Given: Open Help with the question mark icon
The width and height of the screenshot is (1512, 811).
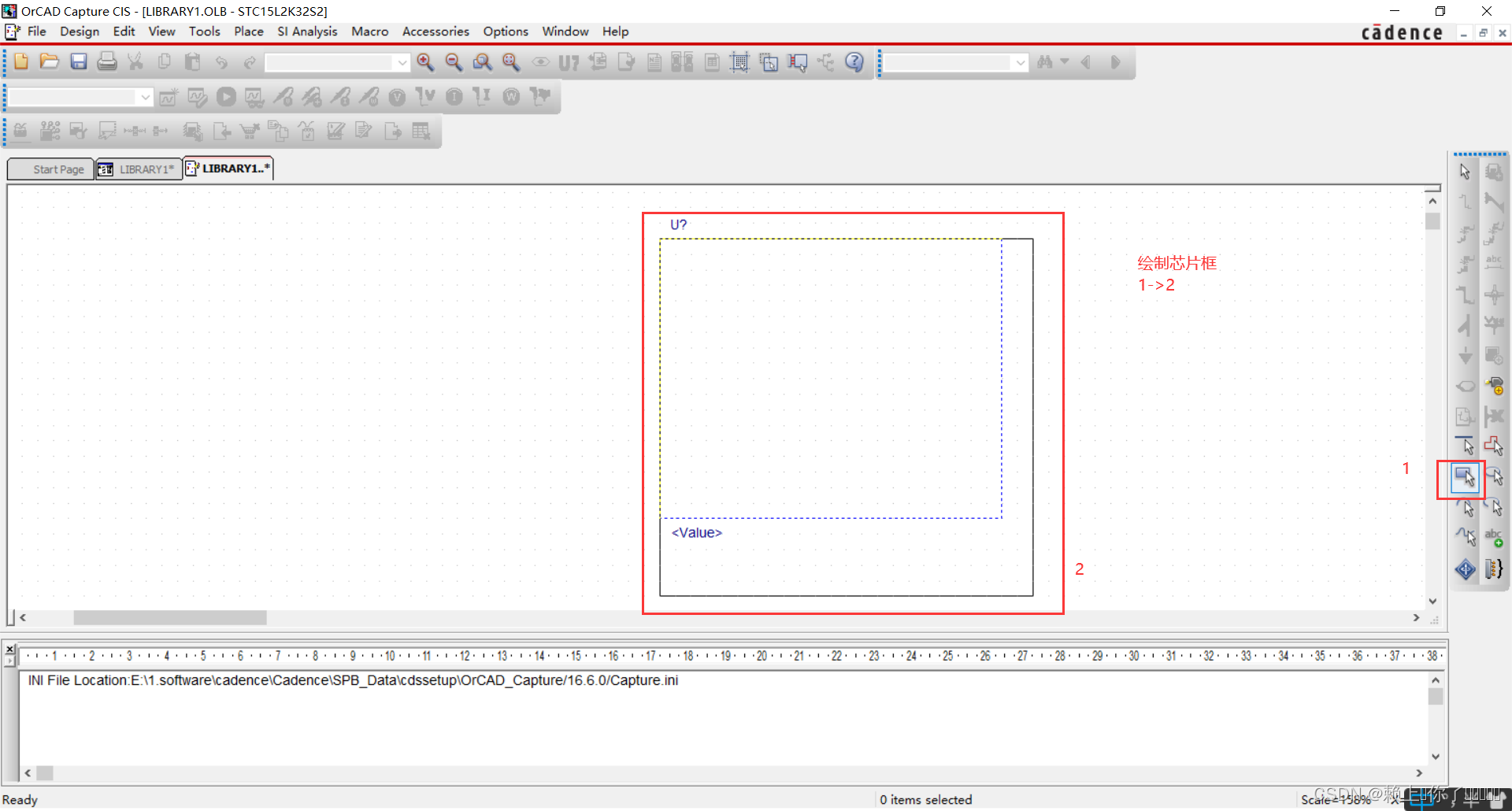Looking at the screenshot, I should [854, 62].
